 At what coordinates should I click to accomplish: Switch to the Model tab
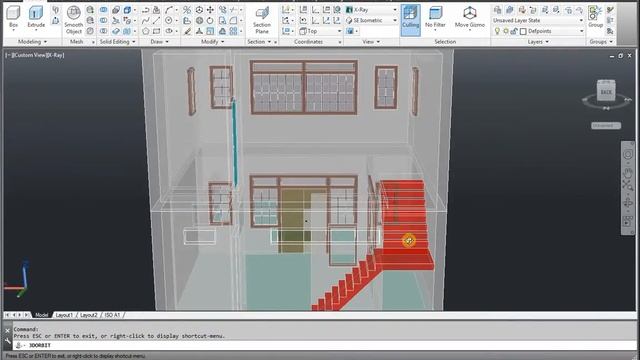42,315
